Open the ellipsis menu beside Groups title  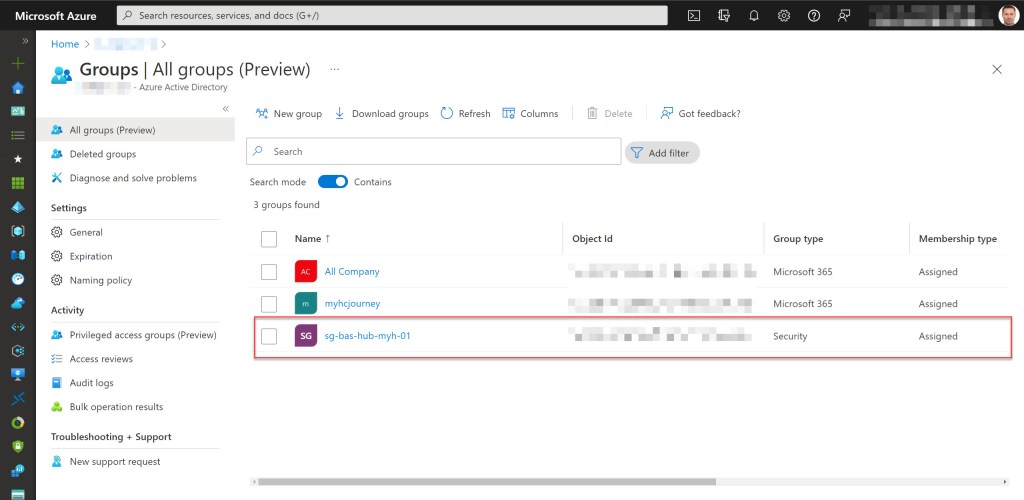pyautogui.click(x=334, y=70)
